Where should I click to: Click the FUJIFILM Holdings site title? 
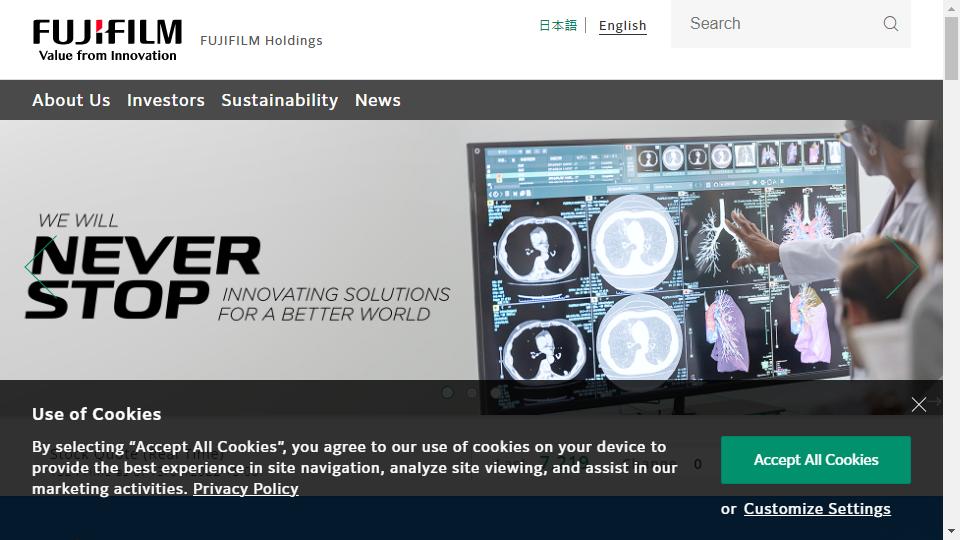(x=261, y=40)
